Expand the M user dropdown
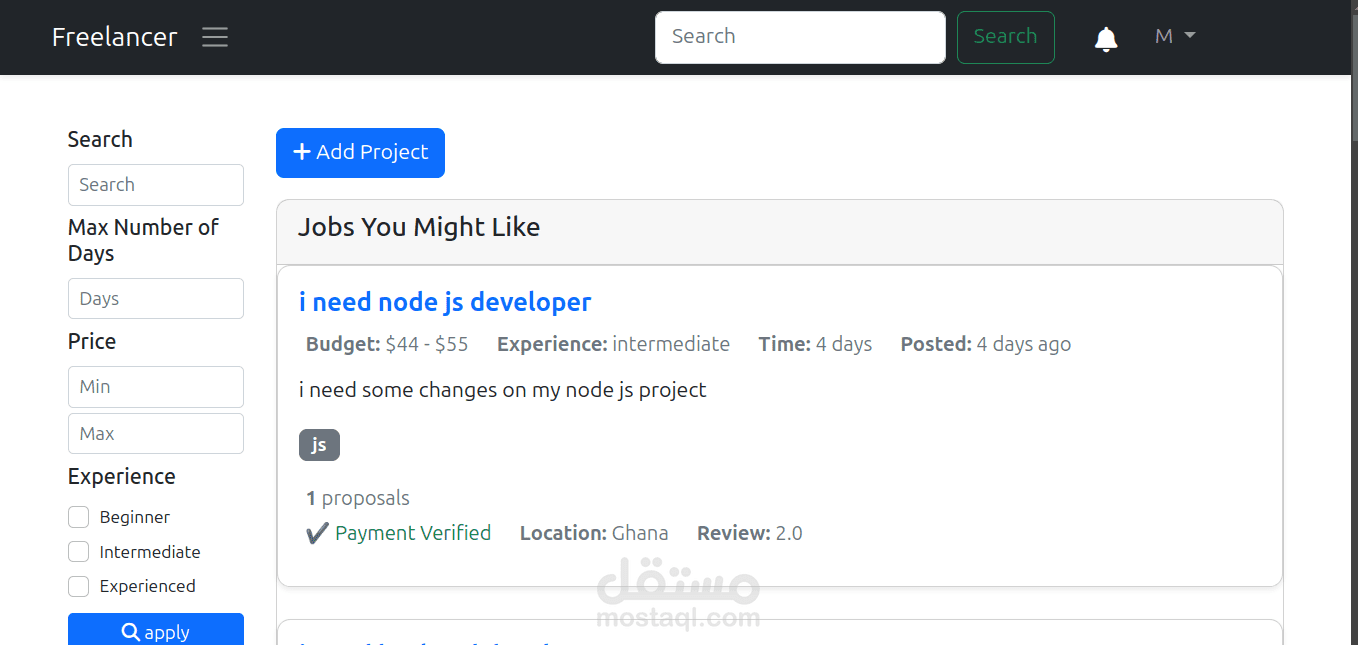The height and width of the screenshot is (645, 1358). 1175,36
